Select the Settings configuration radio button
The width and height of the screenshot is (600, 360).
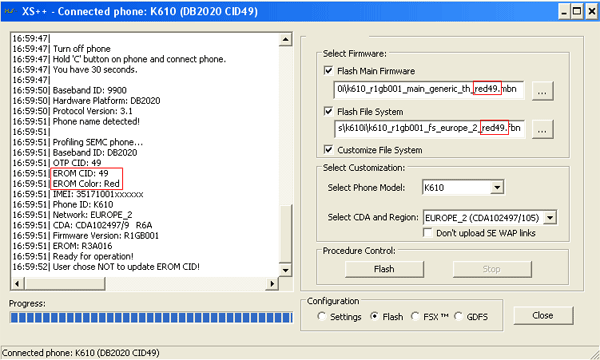pos(321,316)
